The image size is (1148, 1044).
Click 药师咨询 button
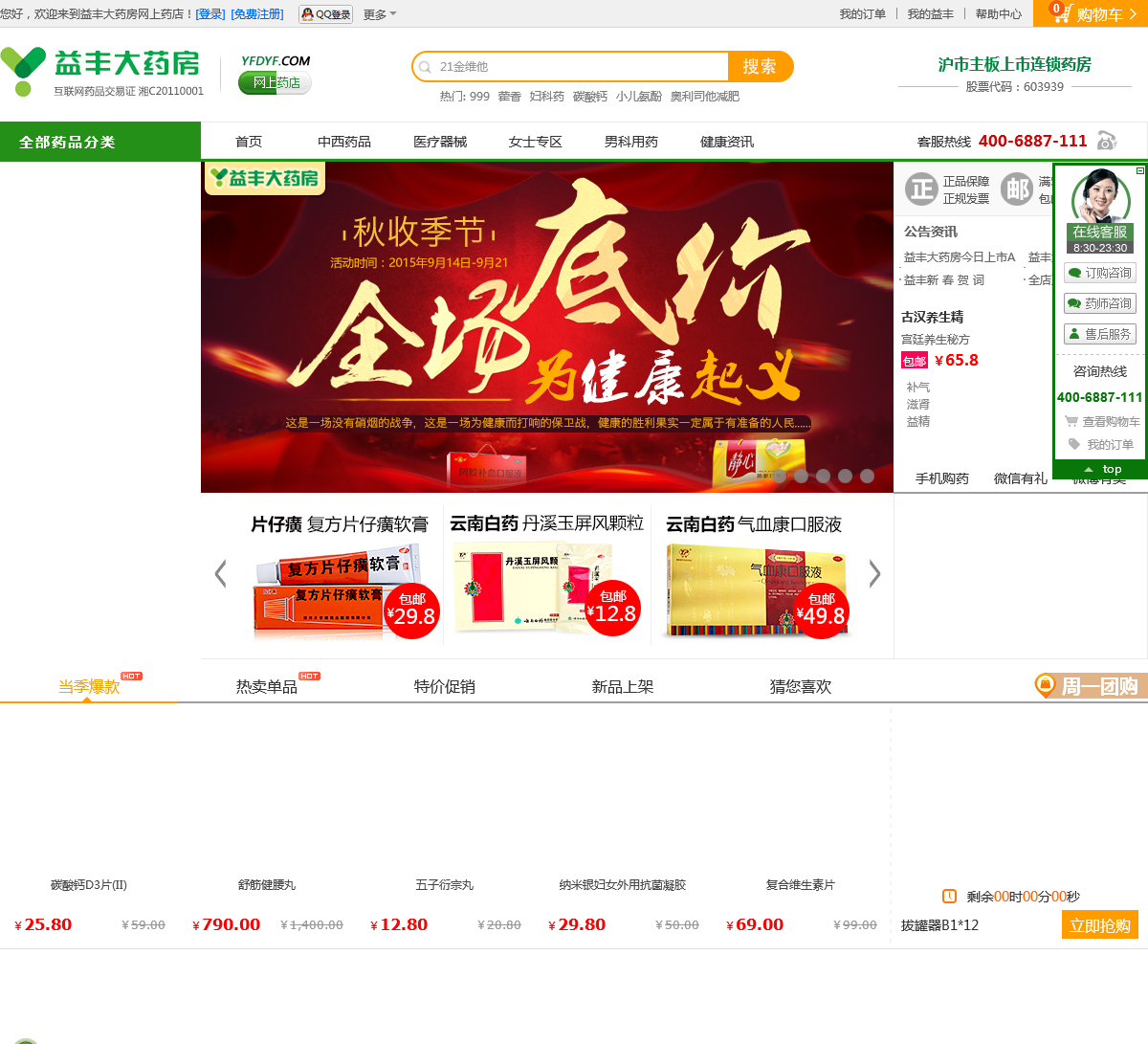point(1100,303)
